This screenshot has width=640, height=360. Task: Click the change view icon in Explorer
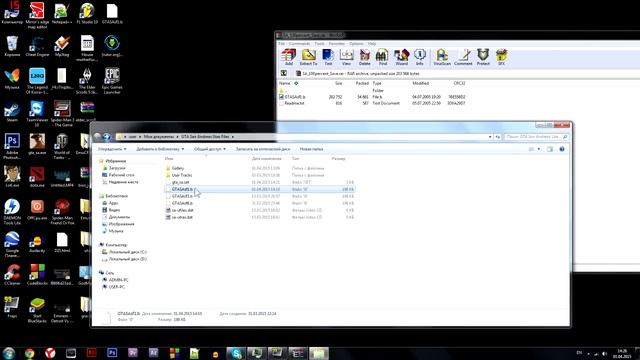click(531, 149)
